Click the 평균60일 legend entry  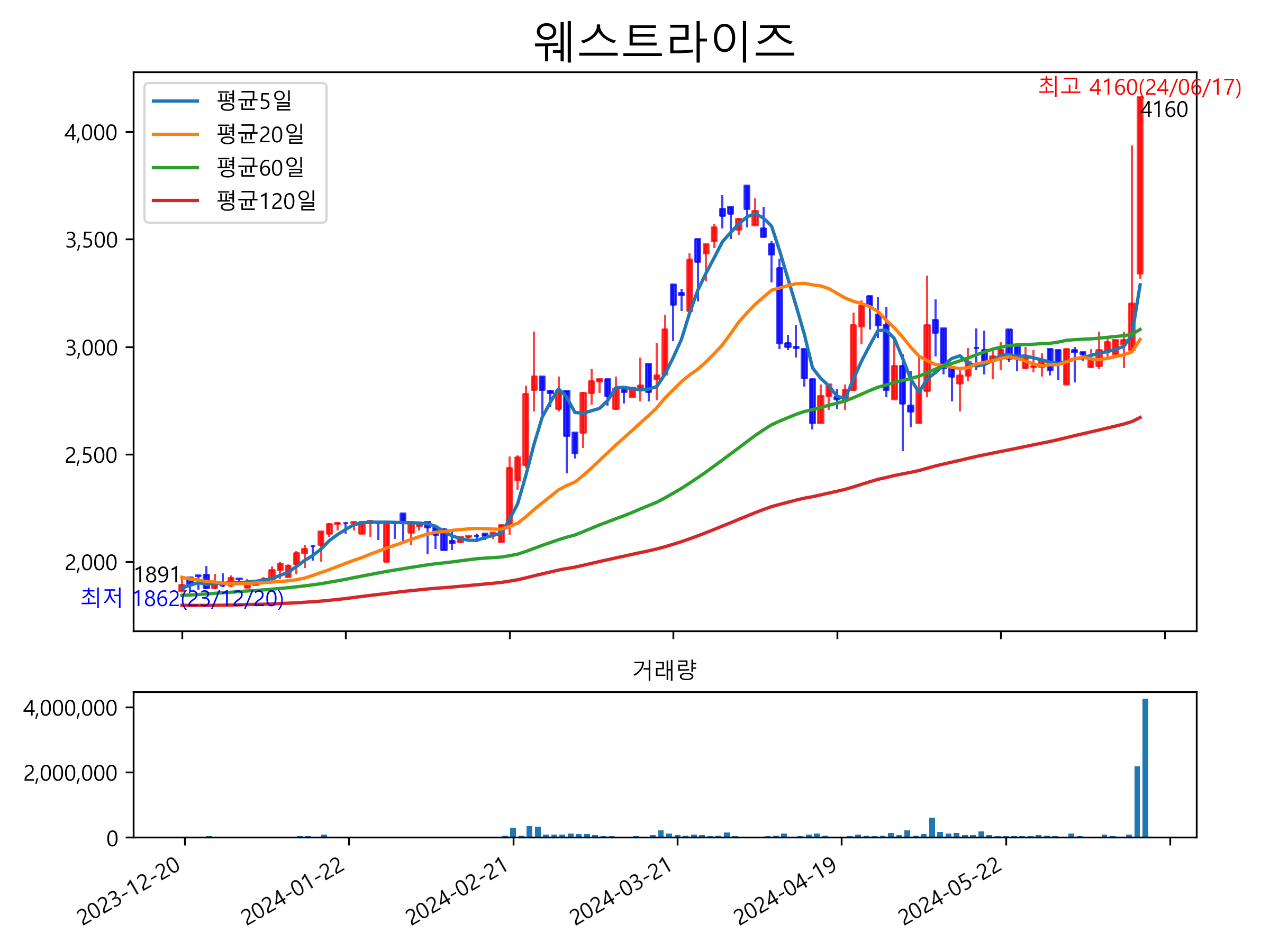260,168
